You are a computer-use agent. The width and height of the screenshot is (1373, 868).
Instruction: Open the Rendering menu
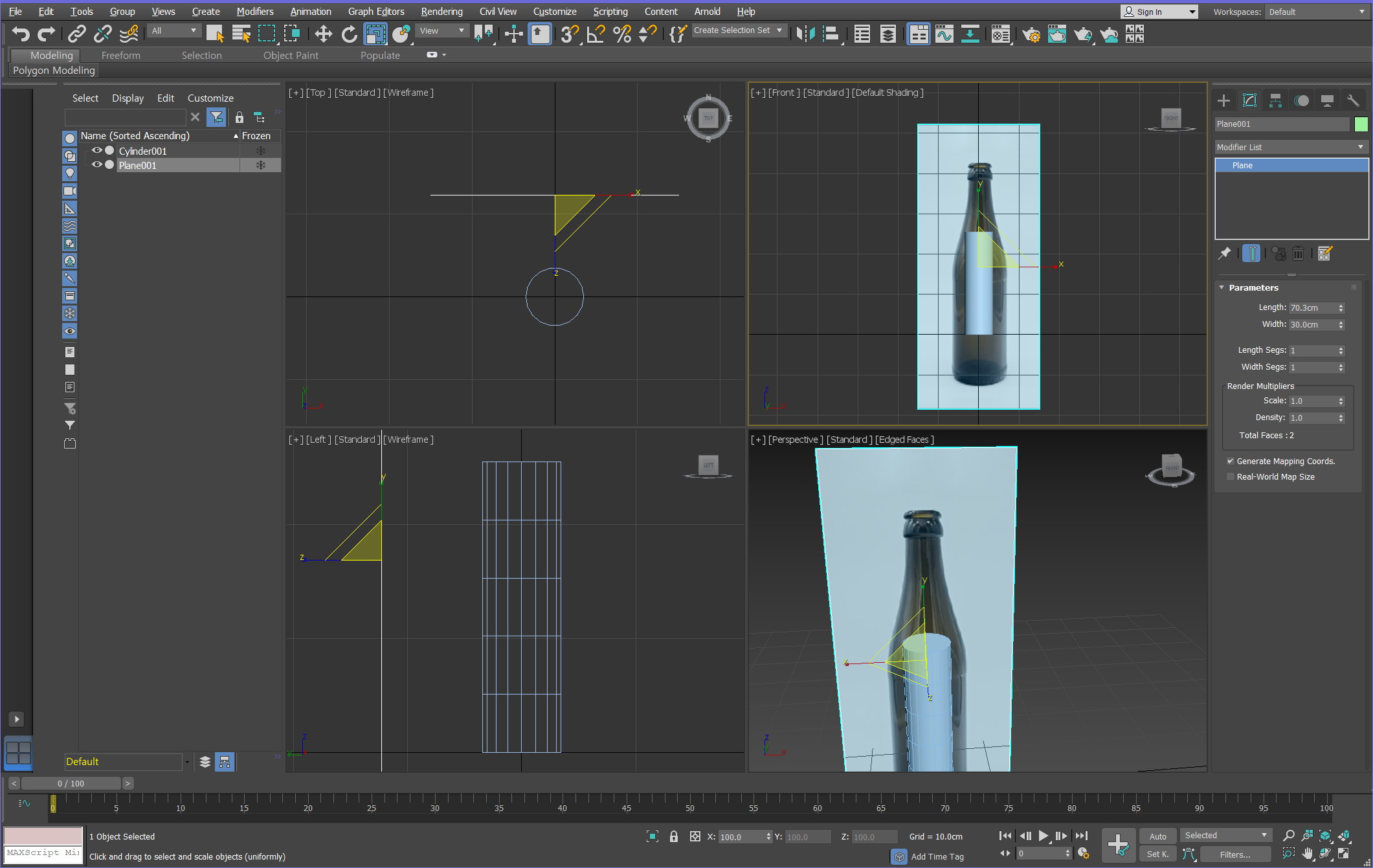tap(441, 12)
